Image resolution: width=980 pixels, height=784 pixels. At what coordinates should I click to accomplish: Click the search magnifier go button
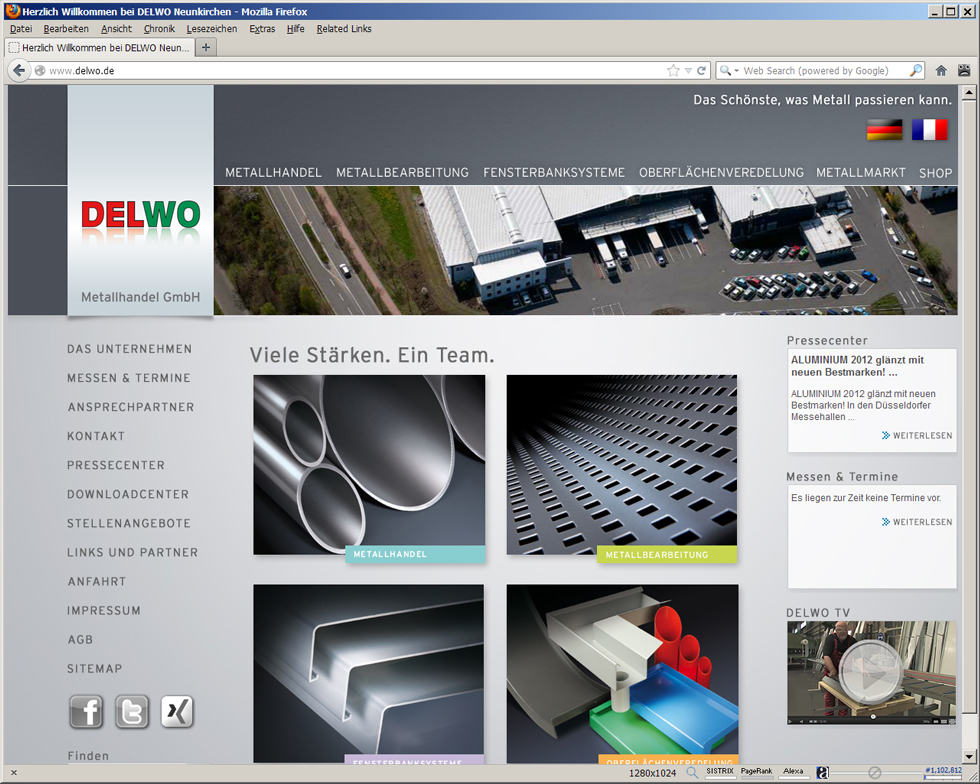pos(916,71)
